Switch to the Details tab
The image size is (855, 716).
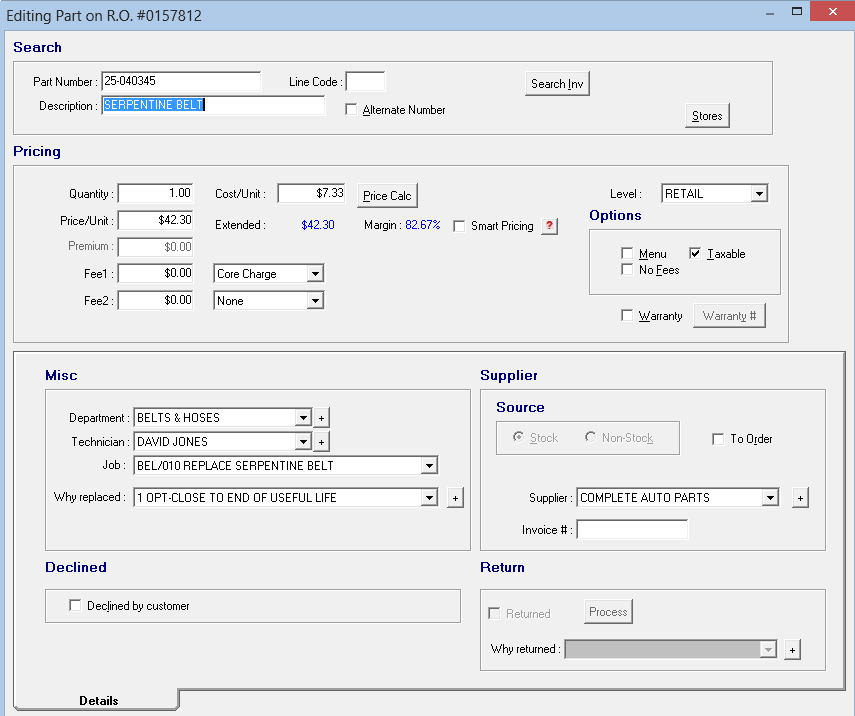tap(100, 700)
